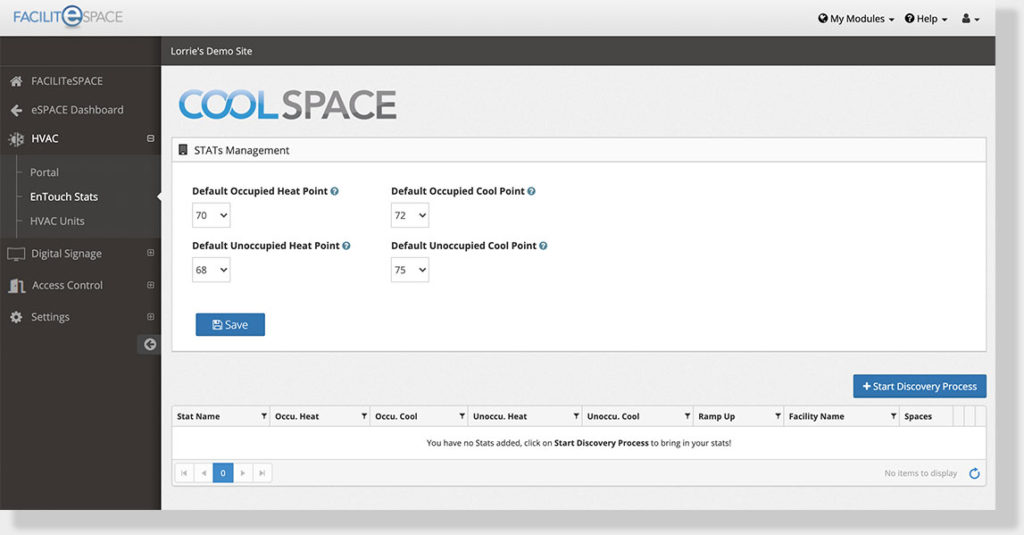Expand Digital Signage with the plus icon
The width and height of the screenshot is (1024, 535).
[x=150, y=253]
